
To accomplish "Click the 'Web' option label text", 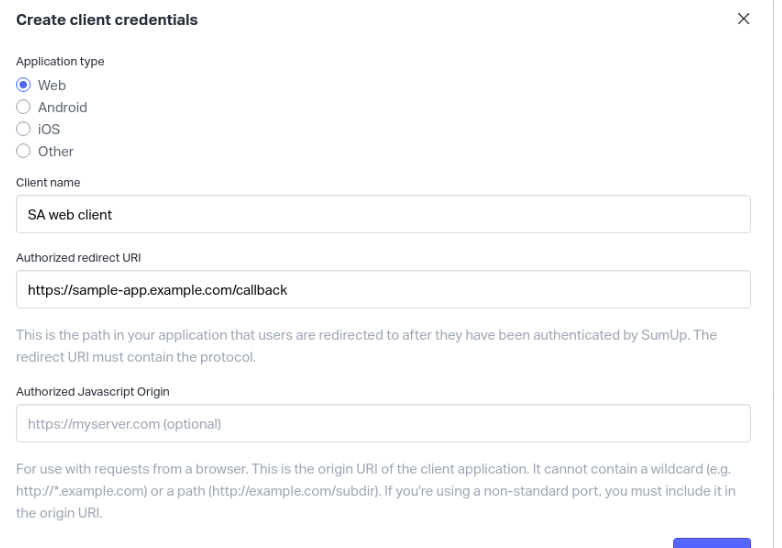I will tap(52, 85).
